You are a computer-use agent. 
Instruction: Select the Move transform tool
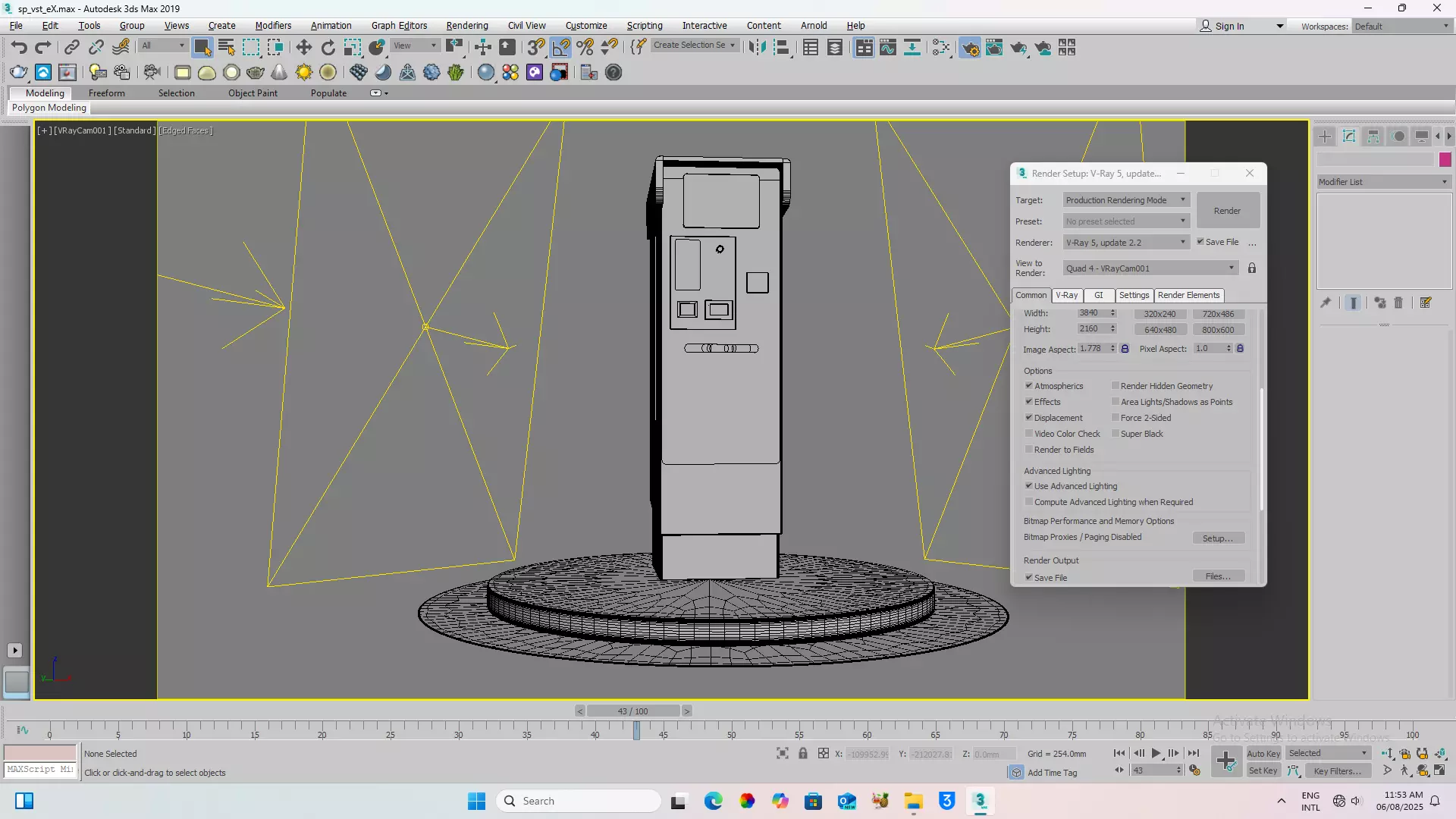[x=303, y=47]
